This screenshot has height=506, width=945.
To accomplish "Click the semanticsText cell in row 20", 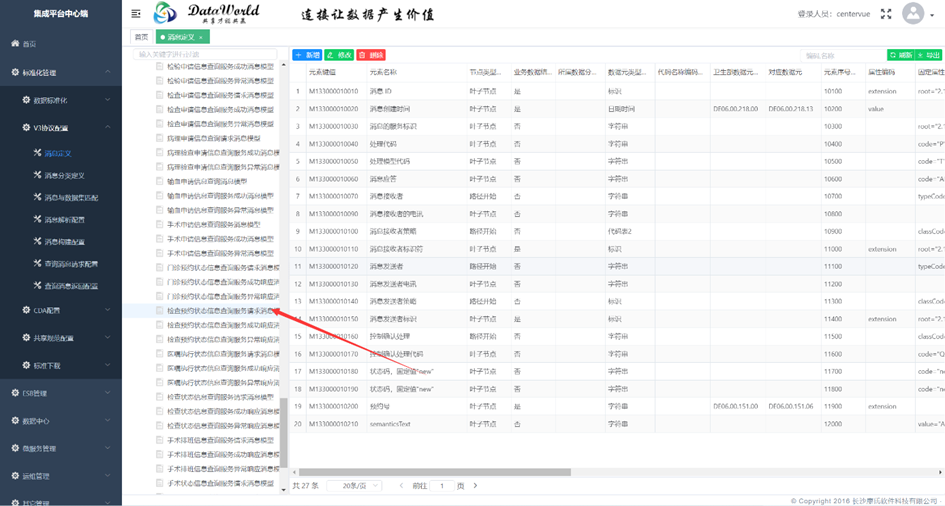I will [390, 424].
